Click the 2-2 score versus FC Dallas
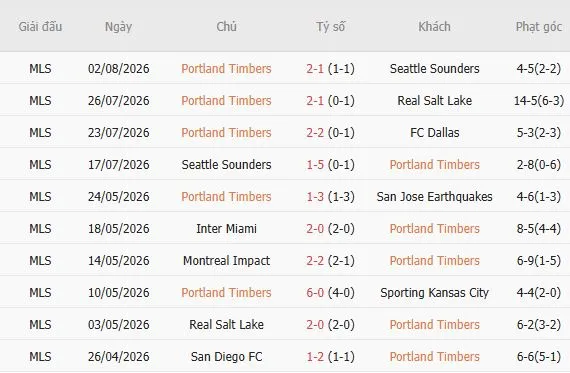 pos(315,132)
